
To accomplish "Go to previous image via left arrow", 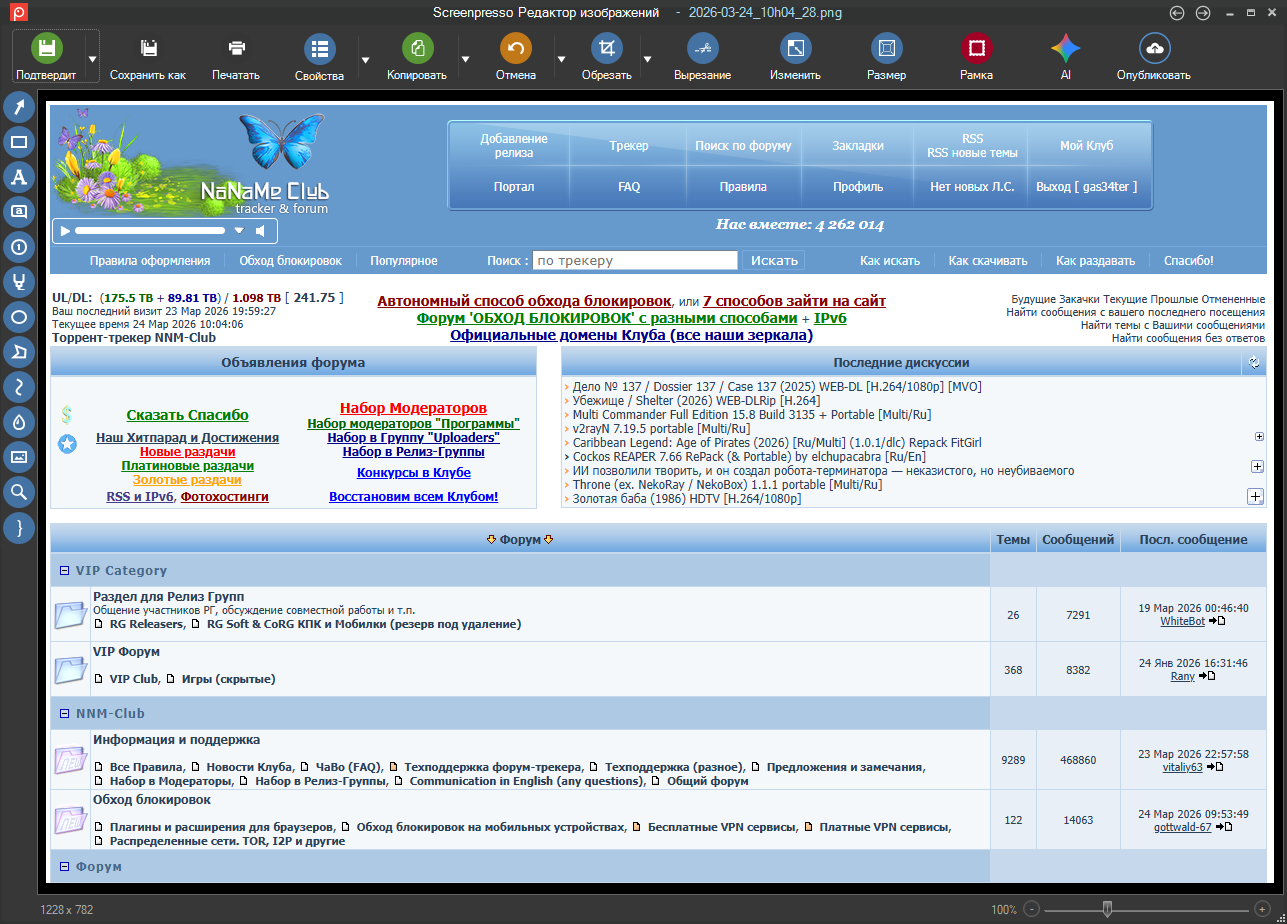I will (1177, 13).
